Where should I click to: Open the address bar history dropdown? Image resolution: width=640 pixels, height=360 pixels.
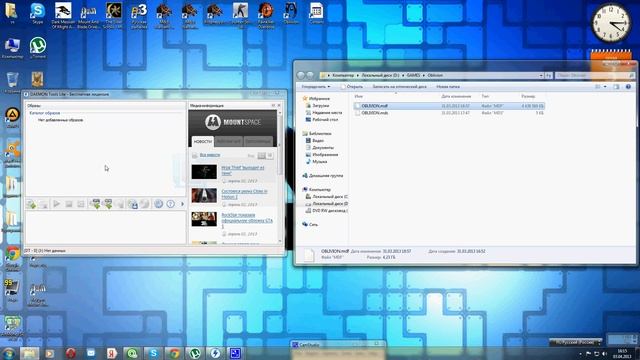(x=541, y=76)
